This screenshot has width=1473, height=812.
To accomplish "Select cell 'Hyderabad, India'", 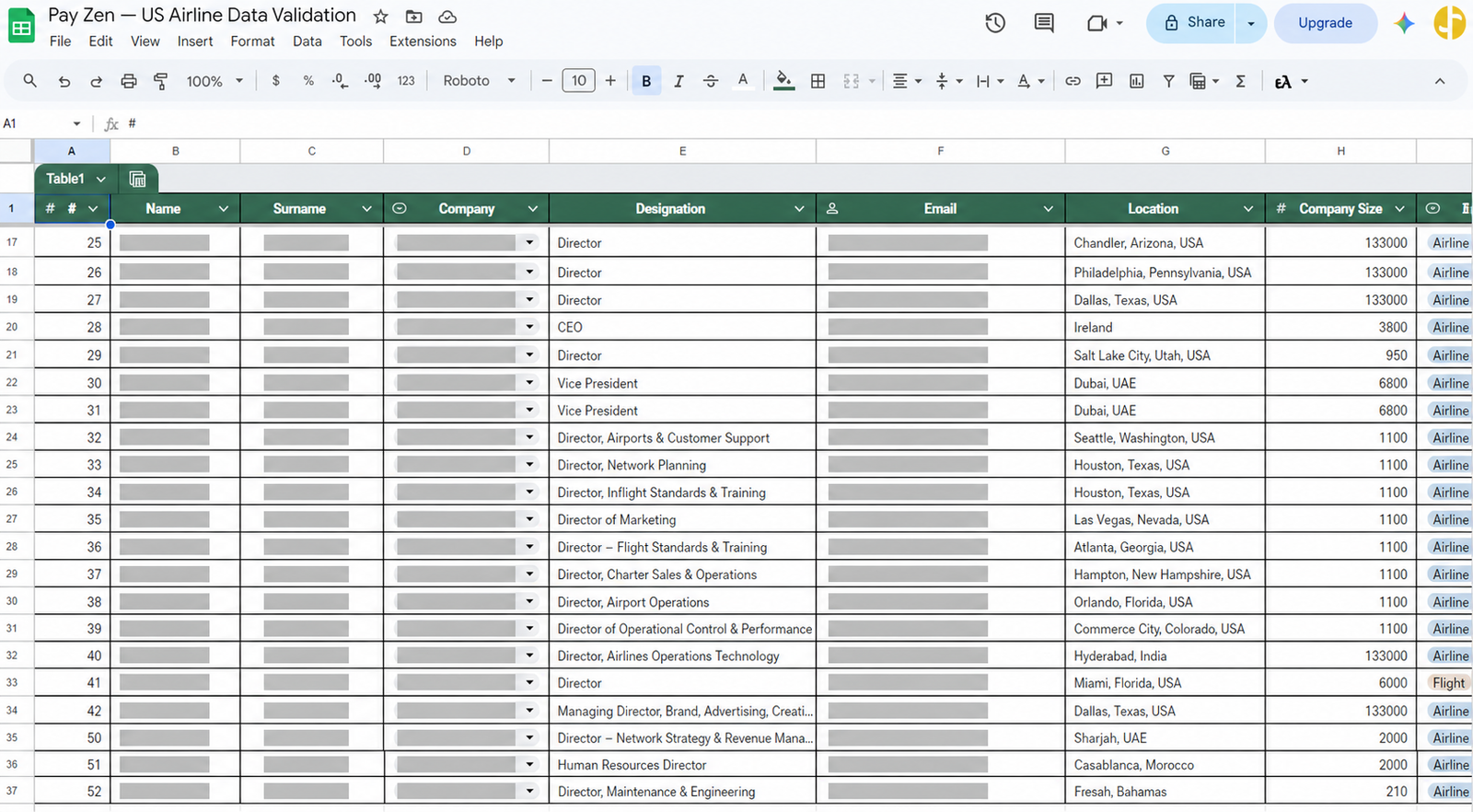I will coord(1165,656).
